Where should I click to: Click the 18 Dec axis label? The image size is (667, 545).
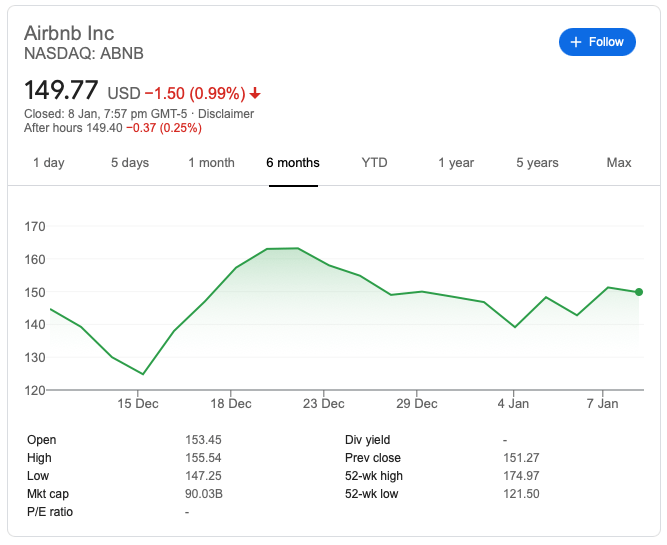231,404
